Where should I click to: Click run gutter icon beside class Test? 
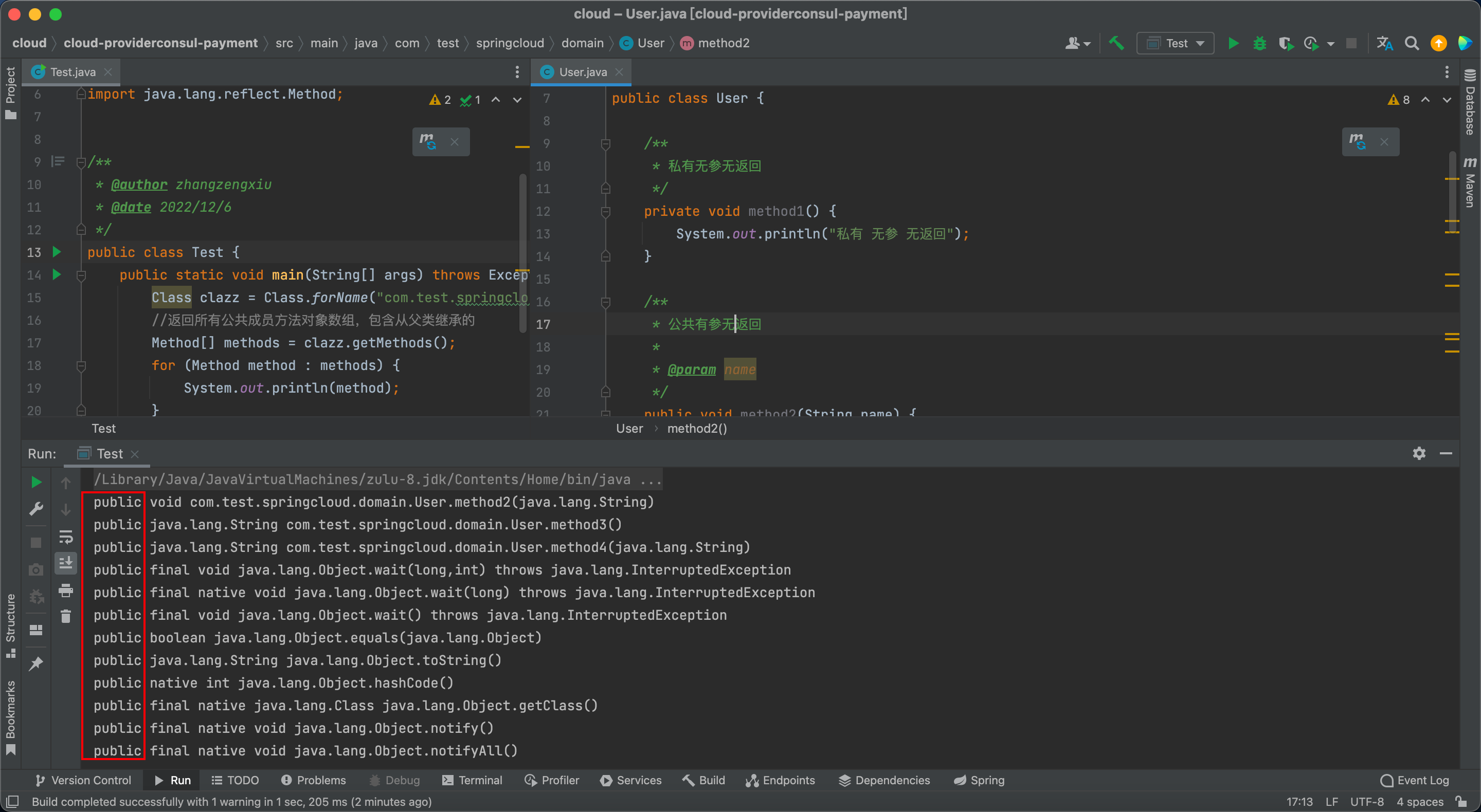(57, 252)
